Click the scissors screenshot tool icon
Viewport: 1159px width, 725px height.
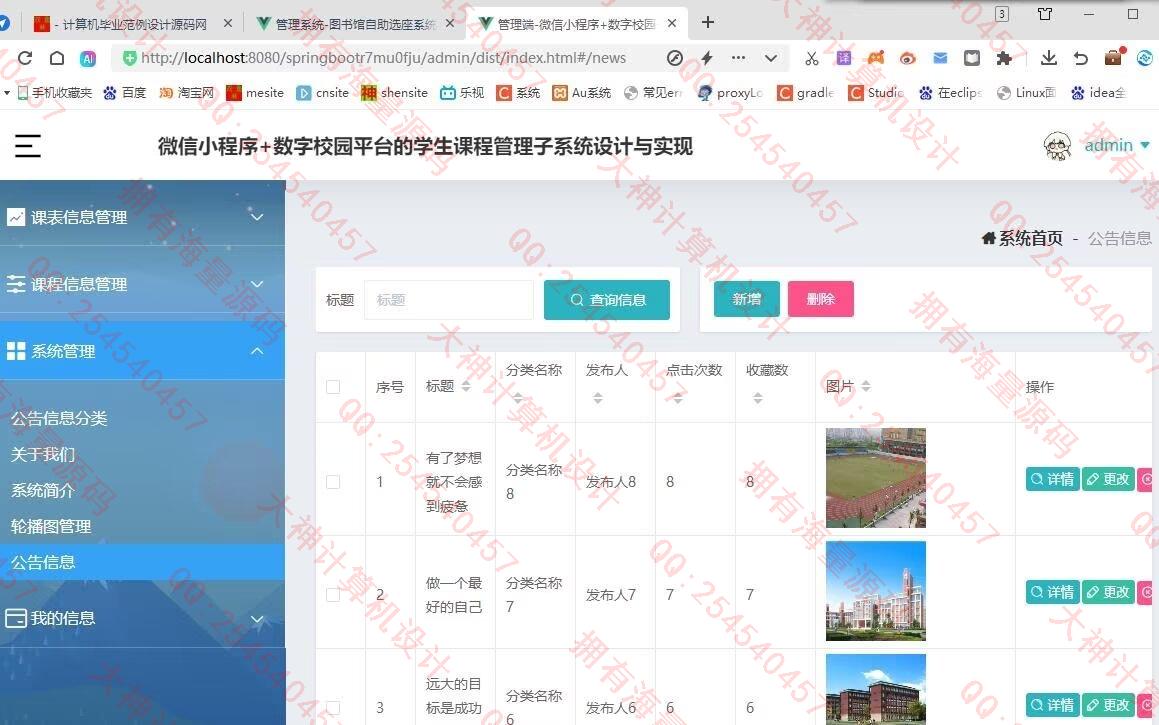tap(812, 58)
